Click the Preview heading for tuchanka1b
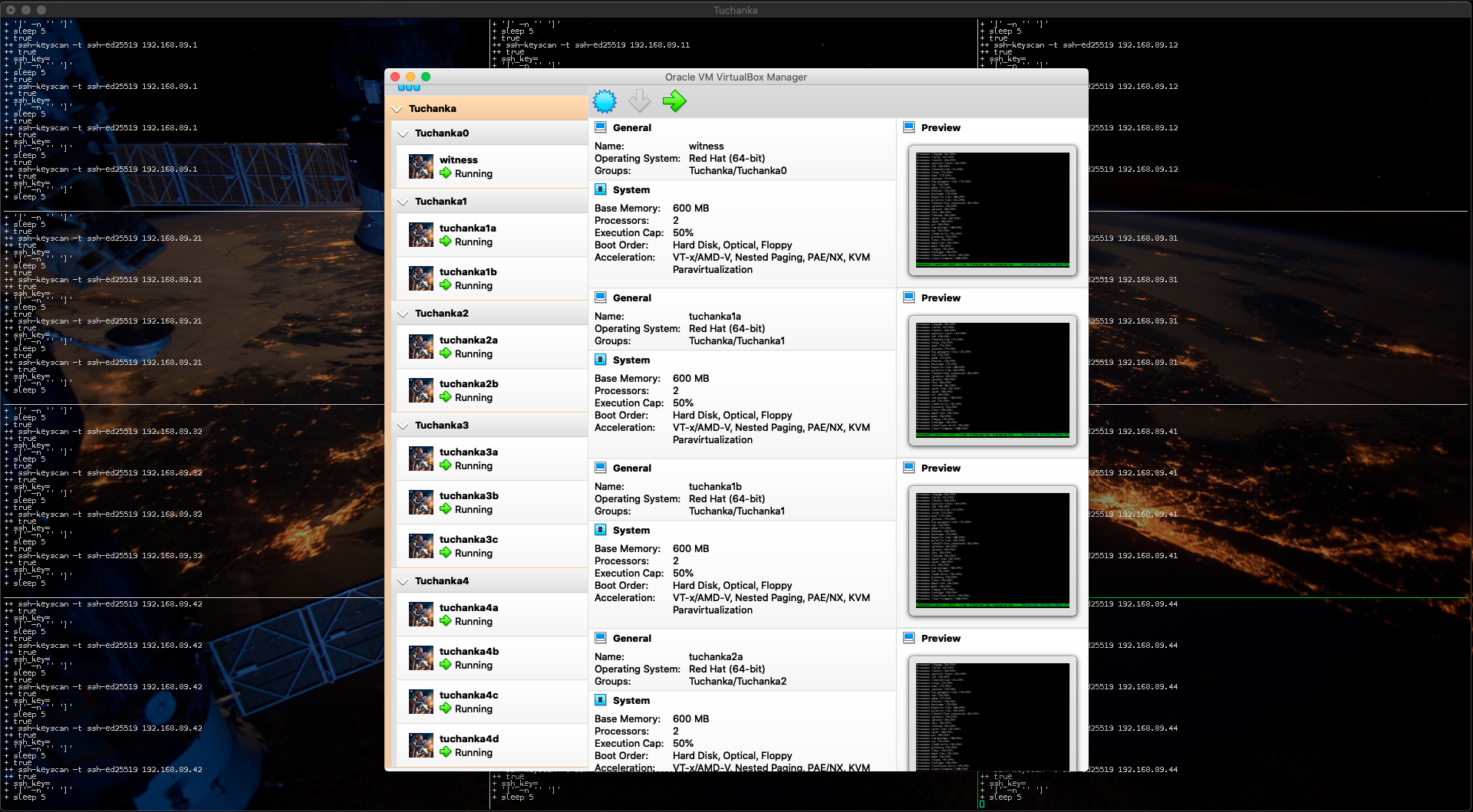Screen dimensions: 1473x812 pyautogui.click(x=941, y=468)
